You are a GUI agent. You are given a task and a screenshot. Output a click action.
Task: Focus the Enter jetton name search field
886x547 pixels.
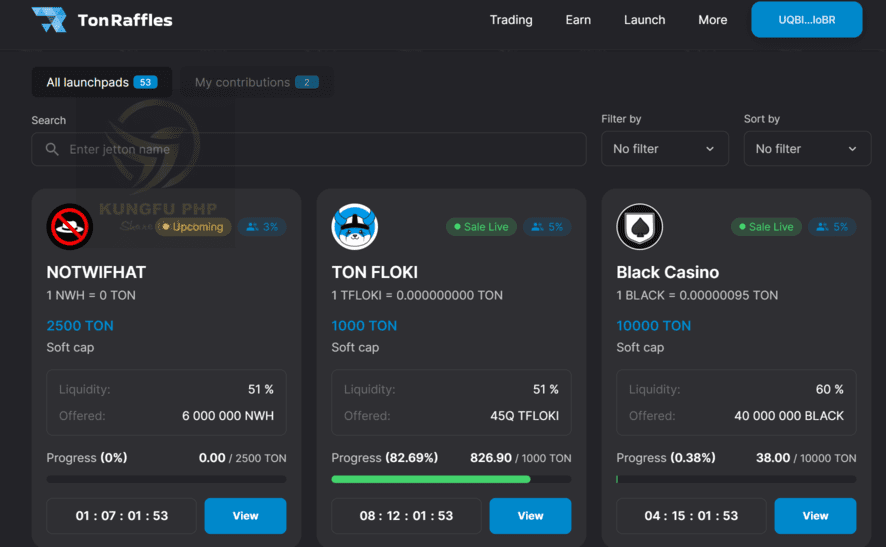(x=309, y=149)
